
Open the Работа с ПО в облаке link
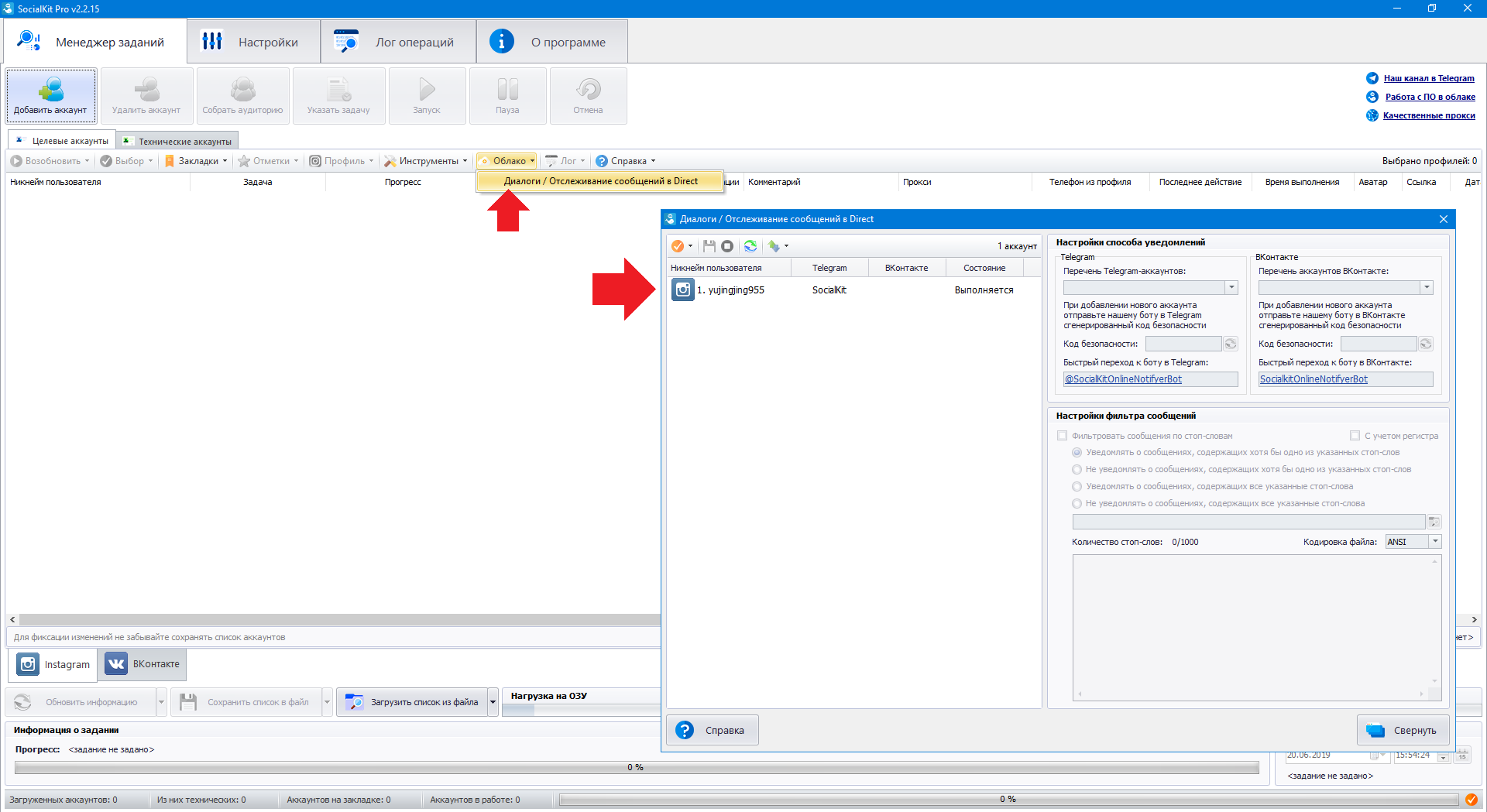[1430, 97]
